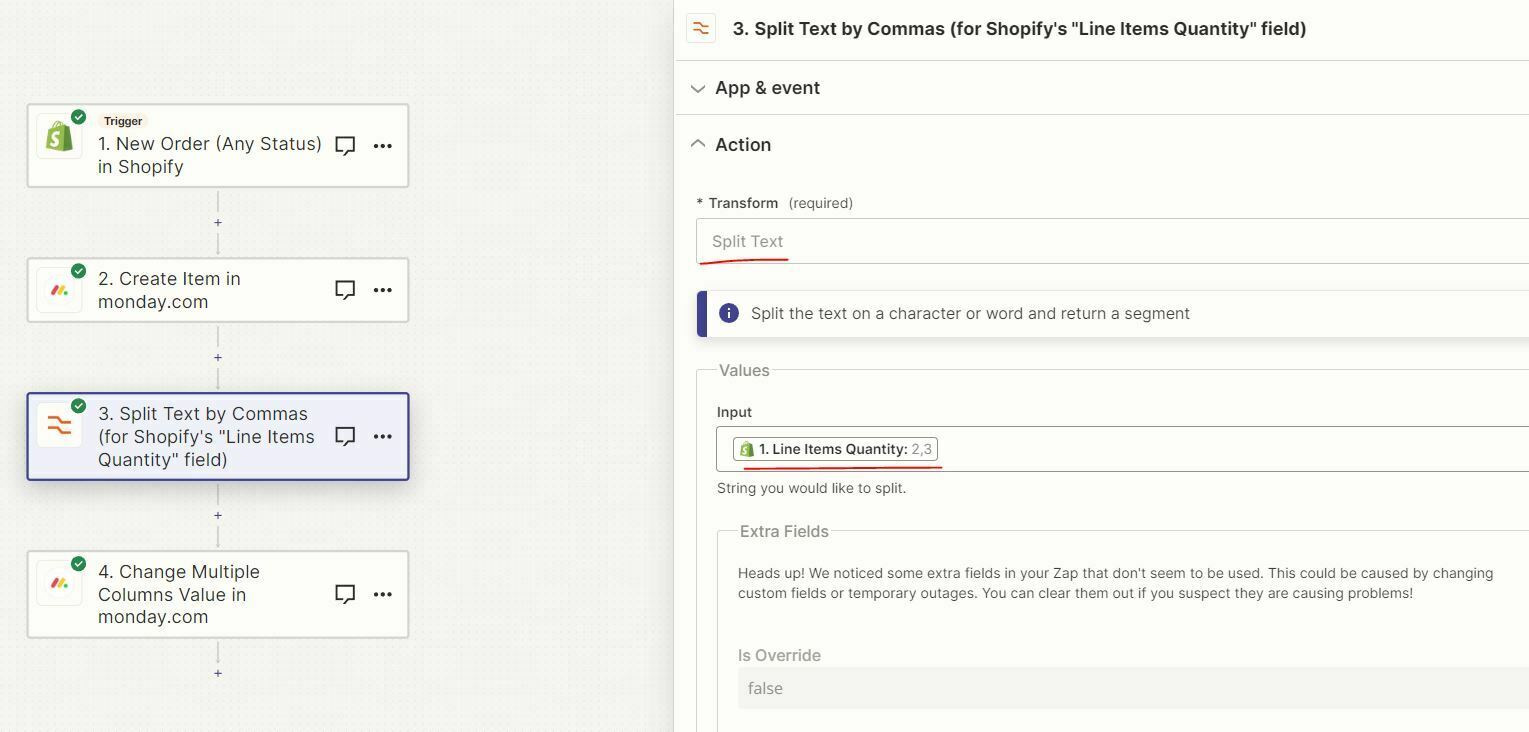The image size is (1529, 732).
Task: Add step between Shopify trigger and Create Item
Action: 218,222
